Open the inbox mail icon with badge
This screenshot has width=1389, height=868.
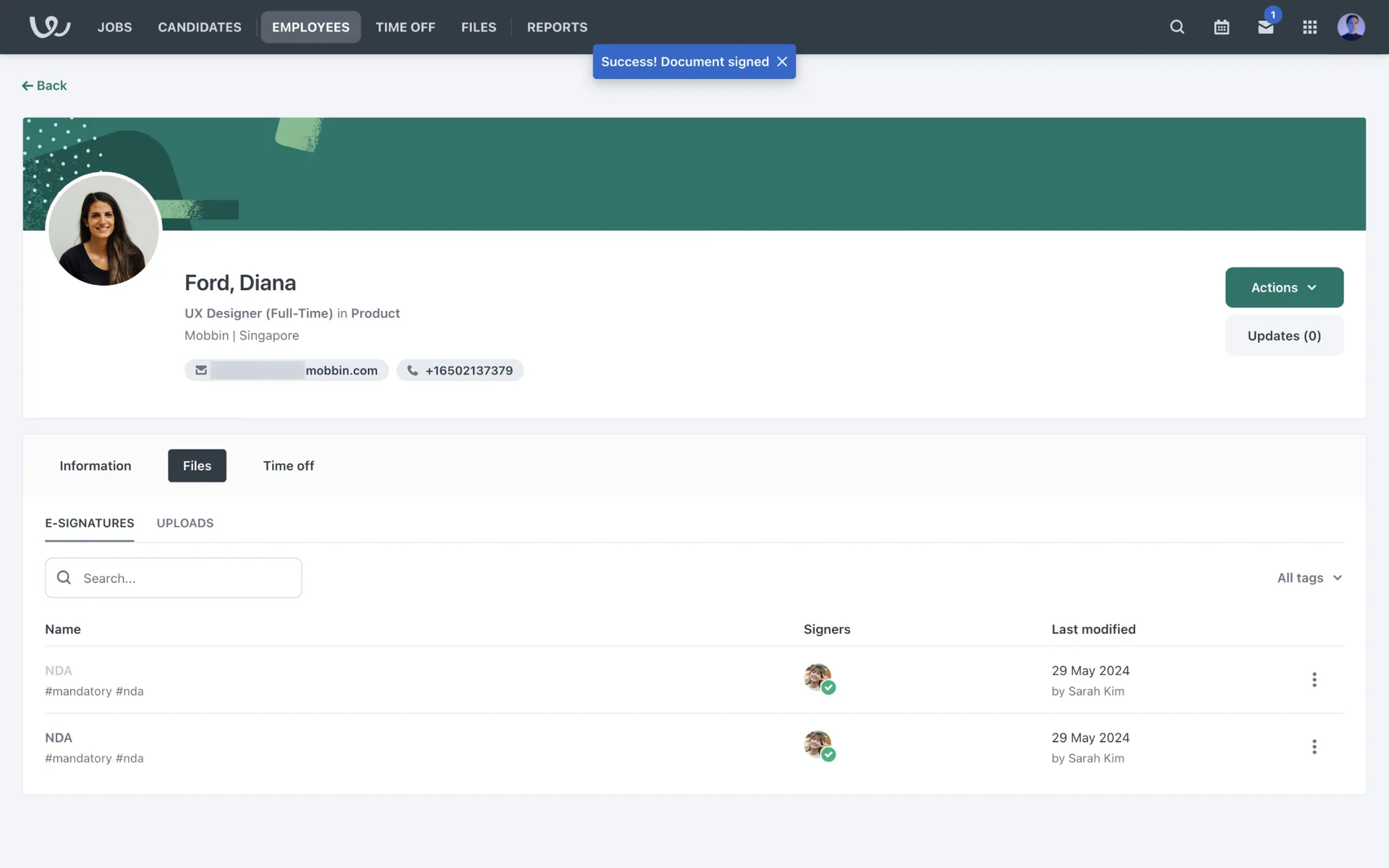click(1265, 27)
